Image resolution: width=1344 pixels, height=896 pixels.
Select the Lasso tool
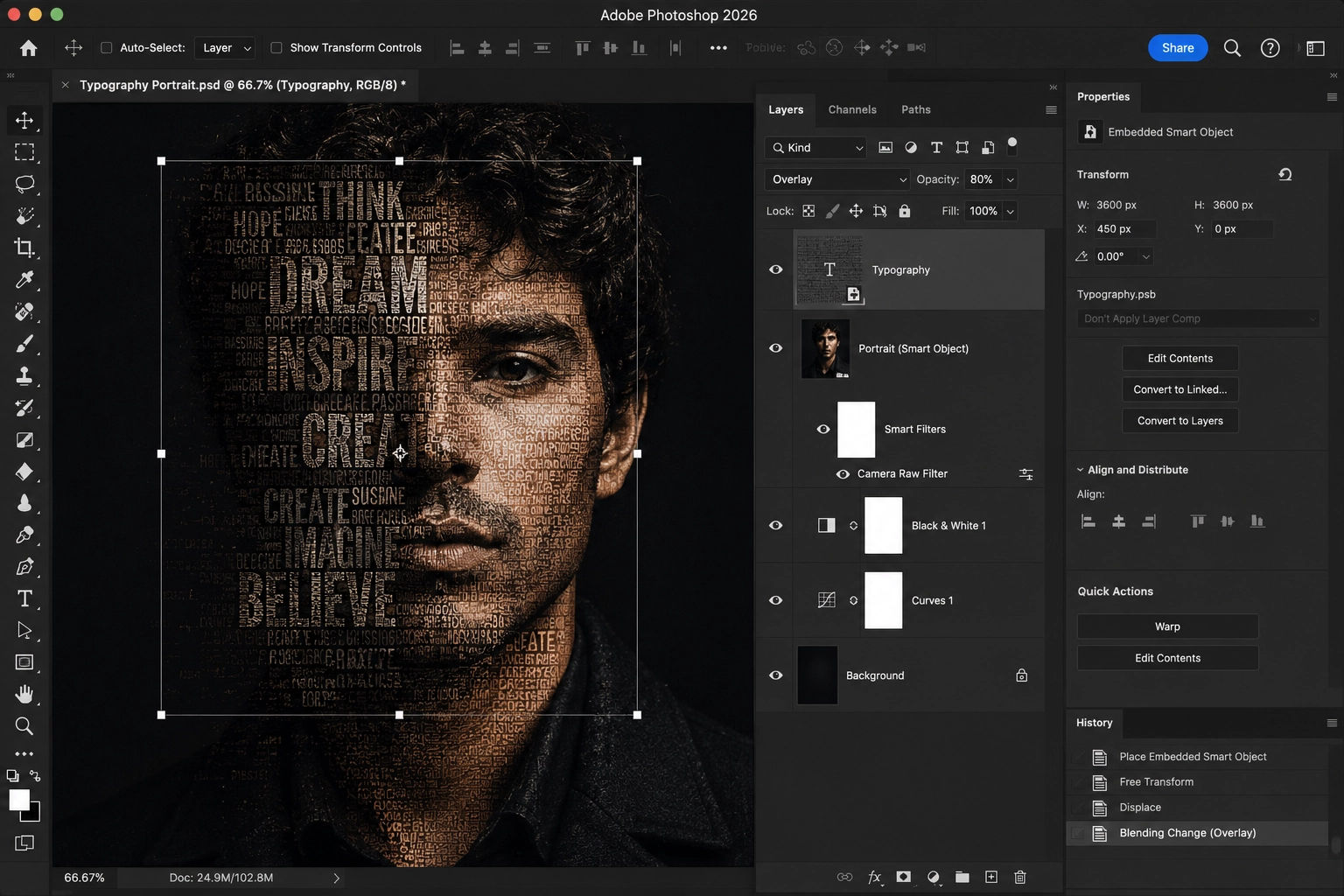pyautogui.click(x=24, y=184)
